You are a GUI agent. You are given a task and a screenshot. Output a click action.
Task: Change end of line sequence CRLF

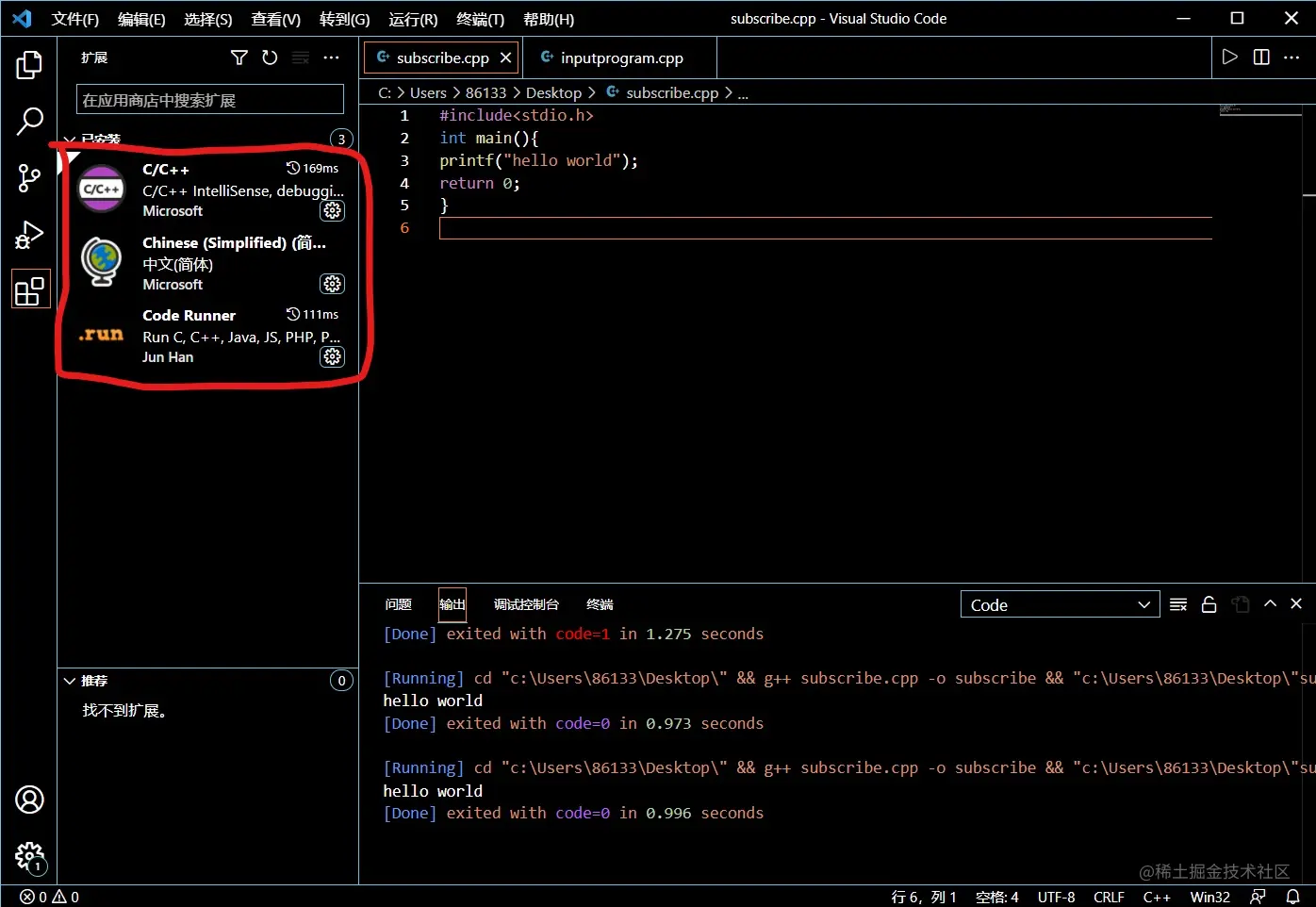(1109, 897)
